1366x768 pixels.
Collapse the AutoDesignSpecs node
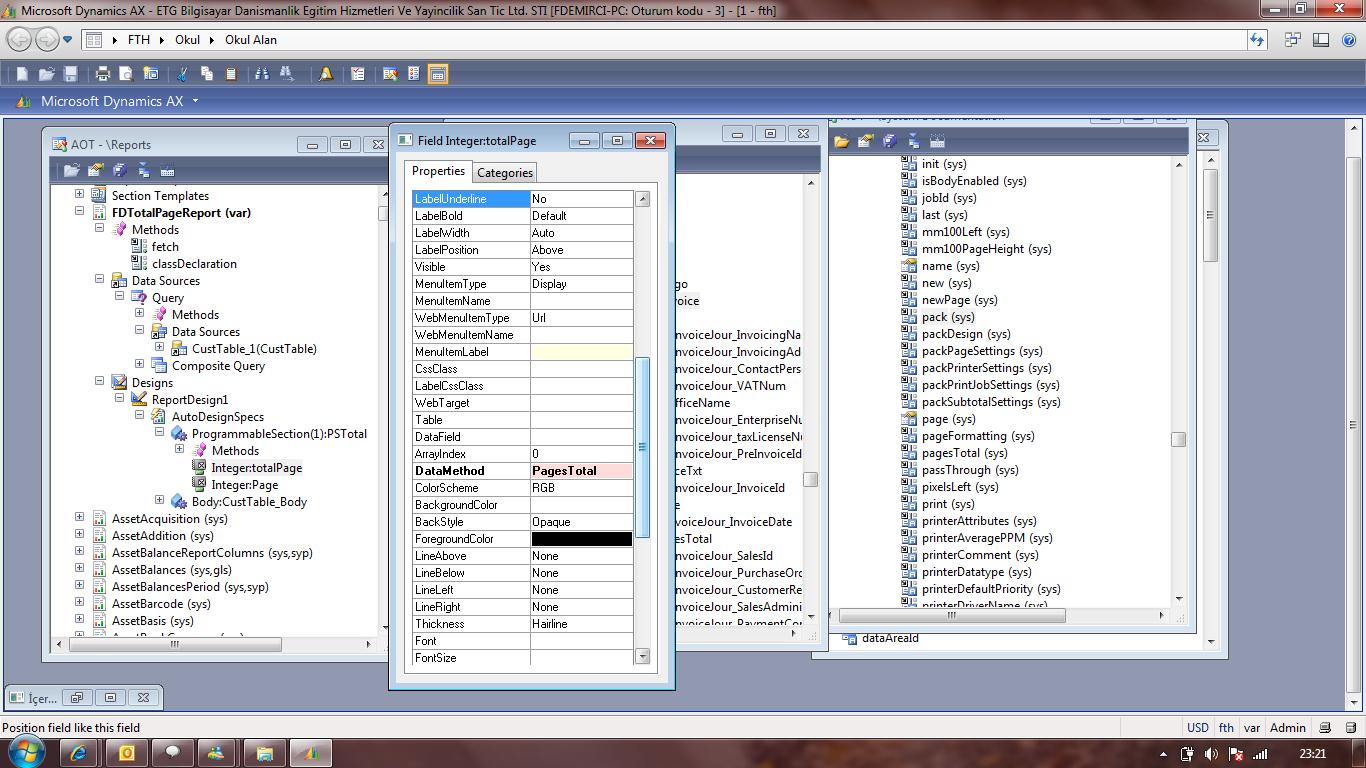(139, 416)
